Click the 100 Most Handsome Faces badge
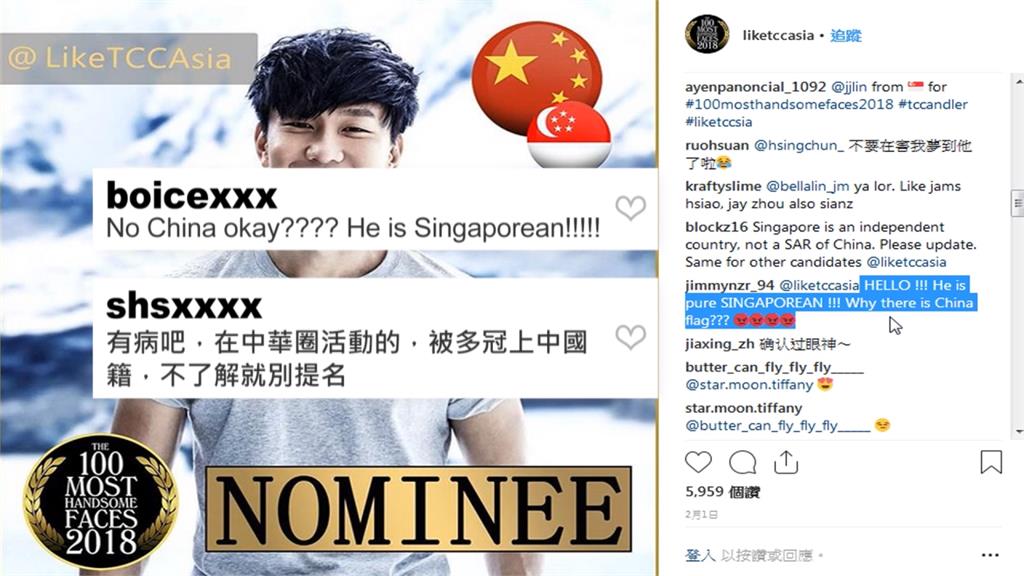 tap(101, 502)
